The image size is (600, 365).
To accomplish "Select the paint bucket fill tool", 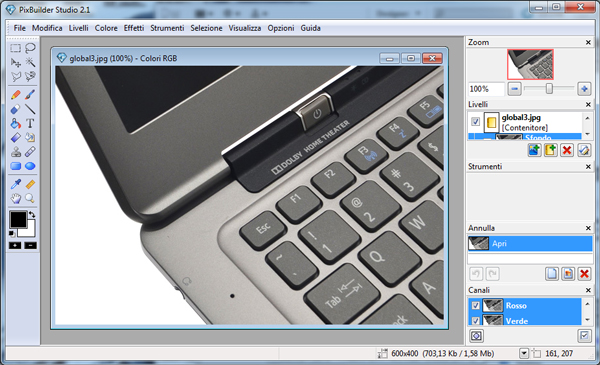I will pos(15,123).
